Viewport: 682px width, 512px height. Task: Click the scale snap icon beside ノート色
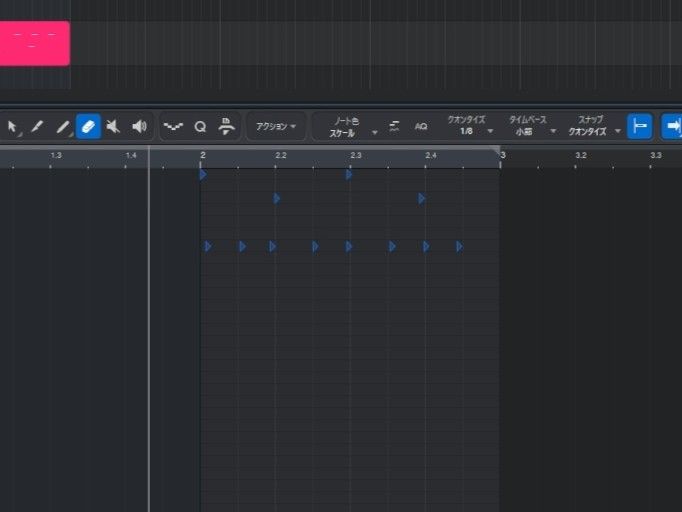point(395,127)
